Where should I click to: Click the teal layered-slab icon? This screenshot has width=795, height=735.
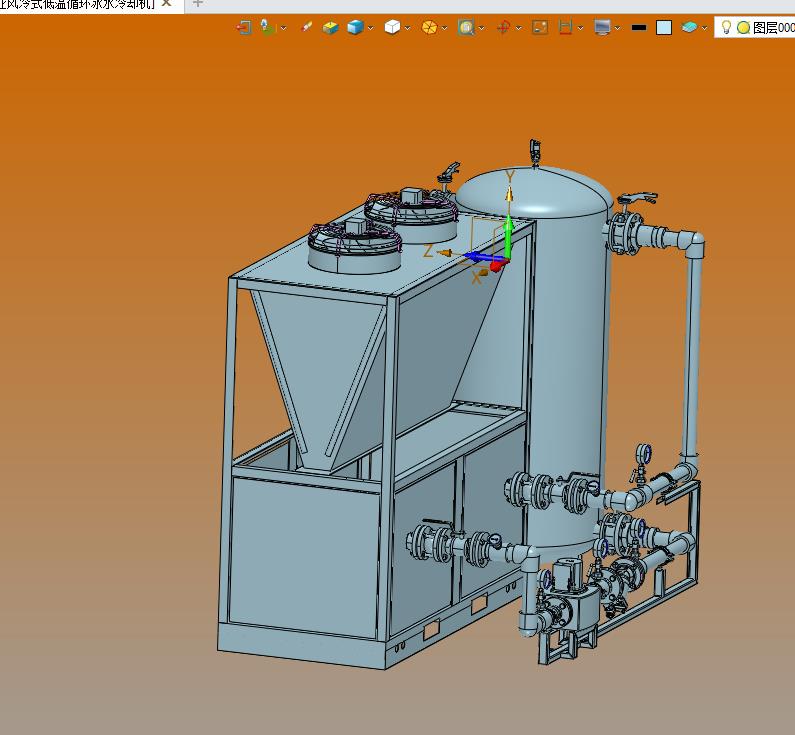pyautogui.click(x=690, y=27)
